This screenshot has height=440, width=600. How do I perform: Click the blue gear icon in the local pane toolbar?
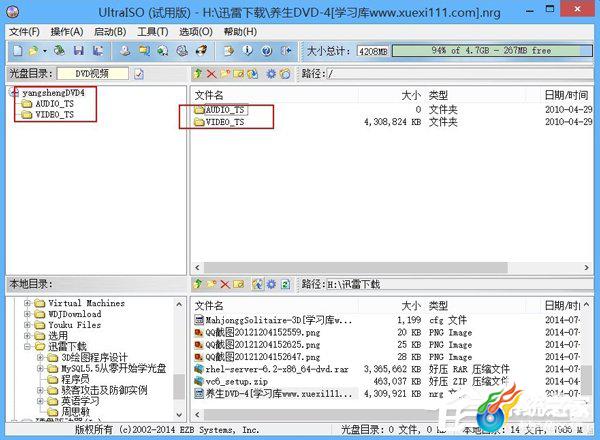point(271,284)
